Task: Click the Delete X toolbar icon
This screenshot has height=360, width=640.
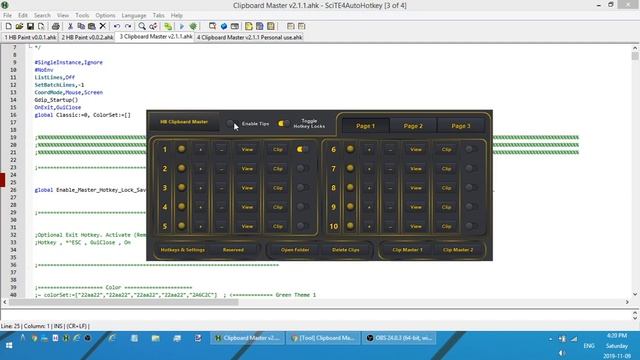Action: (x=103, y=26)
